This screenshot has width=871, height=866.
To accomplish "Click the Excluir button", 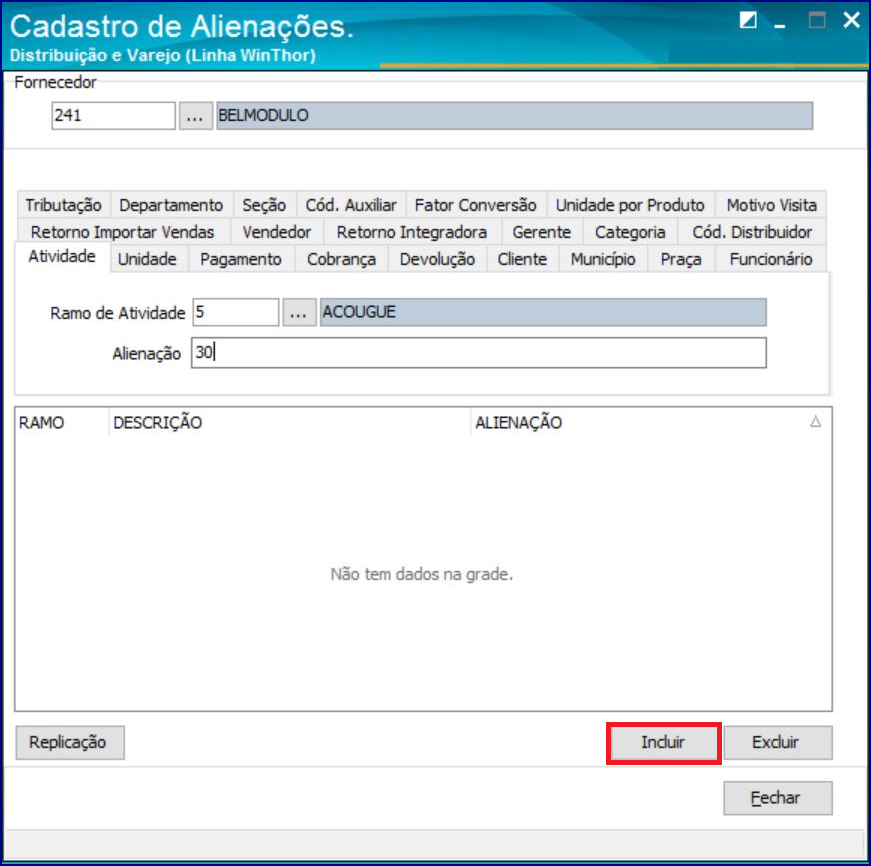I will pyautogui.click(x=777, y=742).
